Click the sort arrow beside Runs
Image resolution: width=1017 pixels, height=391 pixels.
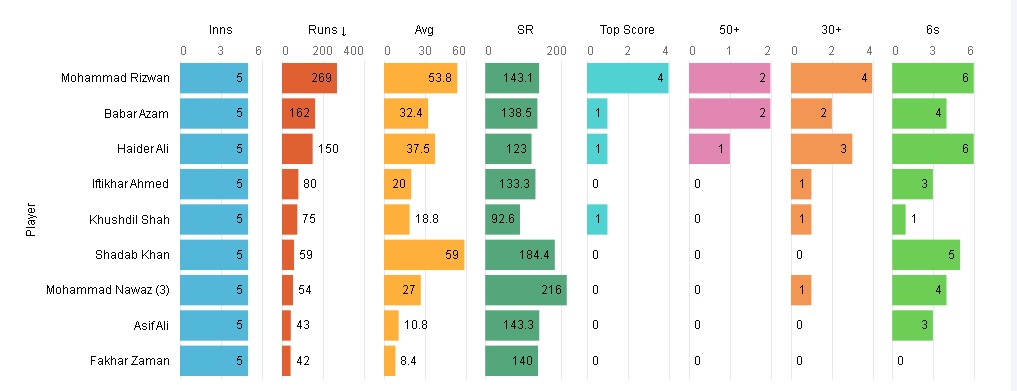pos(343,30)
